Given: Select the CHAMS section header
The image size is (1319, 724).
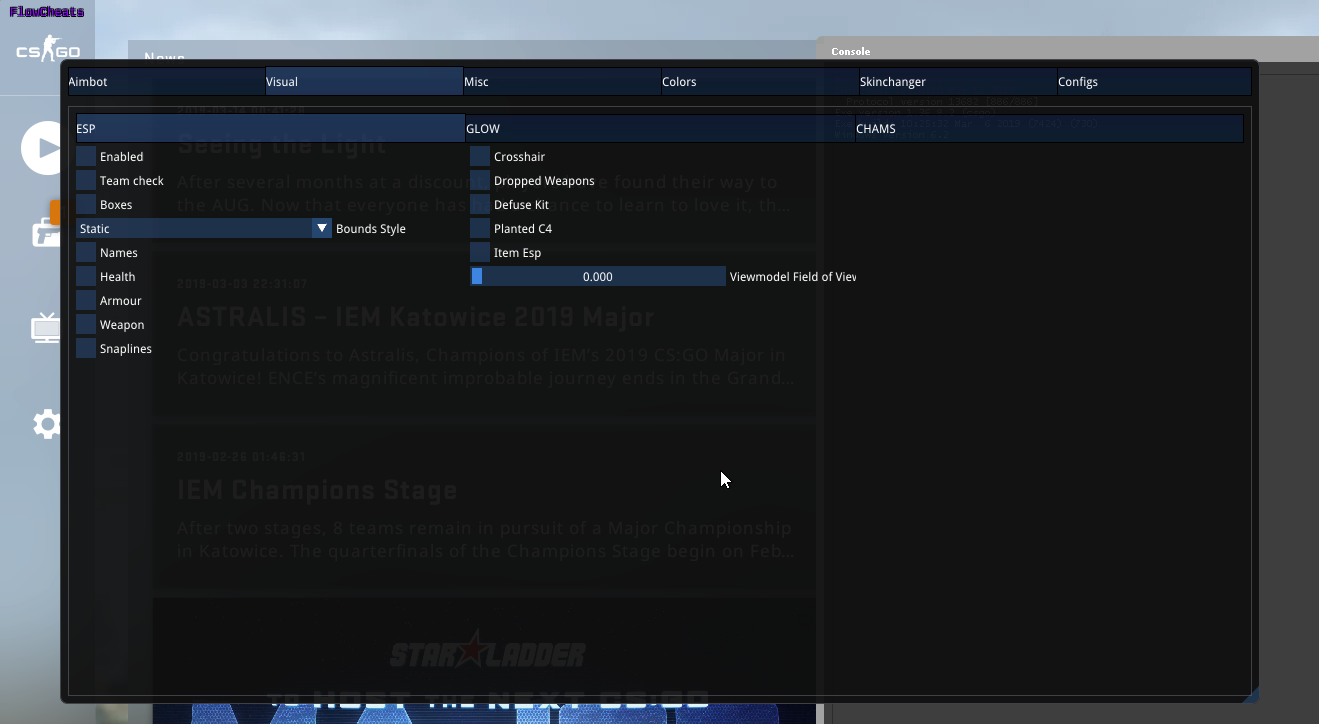Looking at the screenshot, I should pyautogui.click(x=1048, y=129).
